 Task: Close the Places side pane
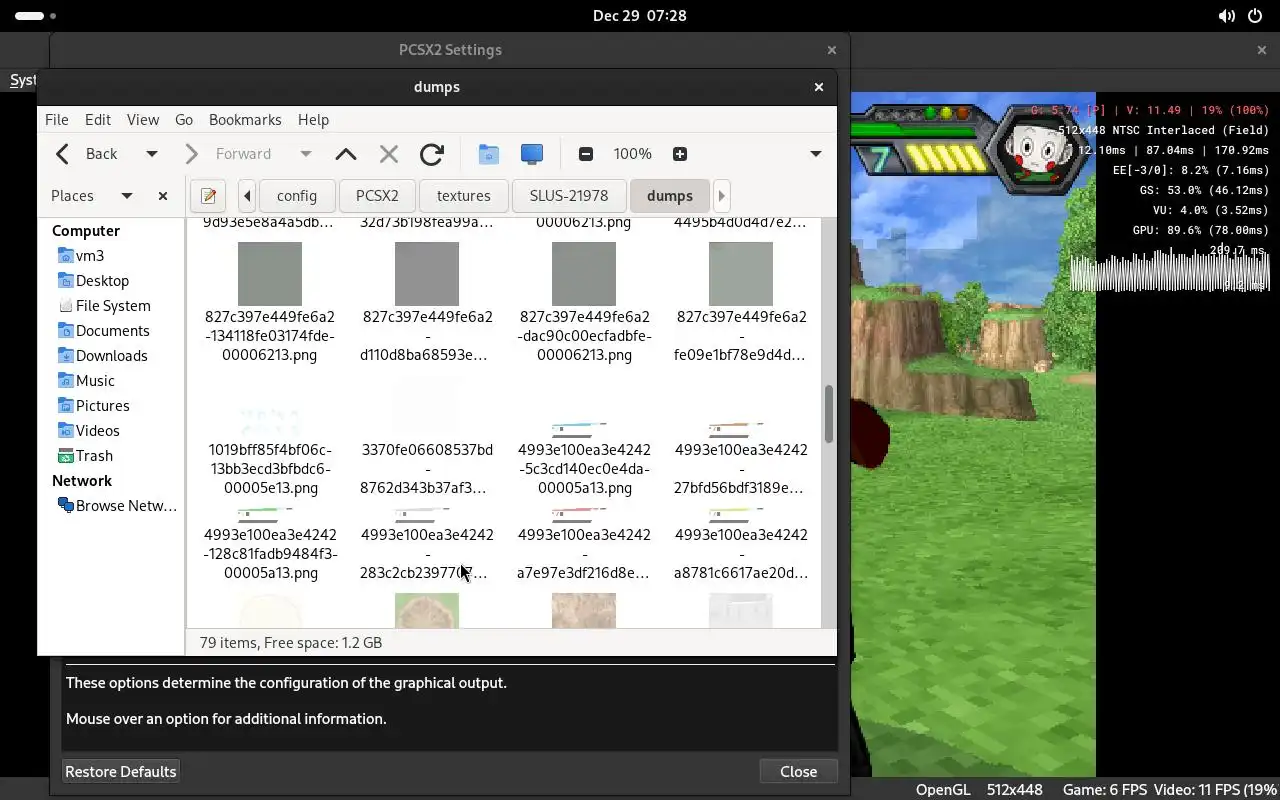163,196
